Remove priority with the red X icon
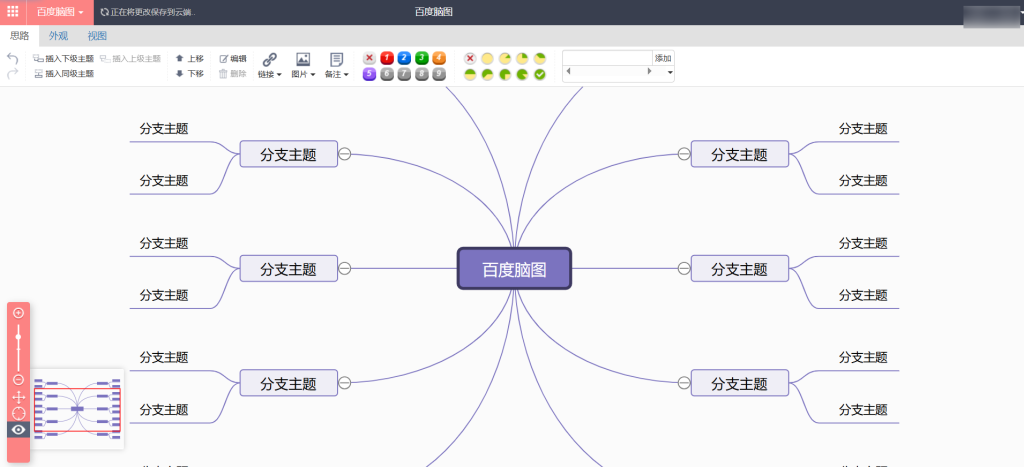 (x=370, y=58)
